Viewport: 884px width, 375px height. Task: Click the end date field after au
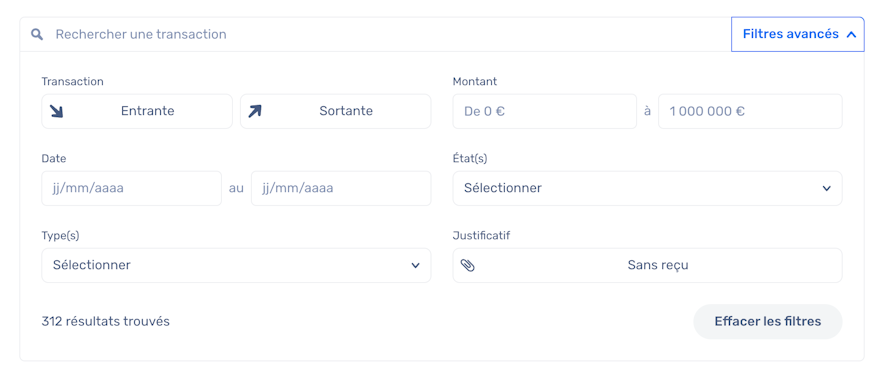[x=341, y=188]
